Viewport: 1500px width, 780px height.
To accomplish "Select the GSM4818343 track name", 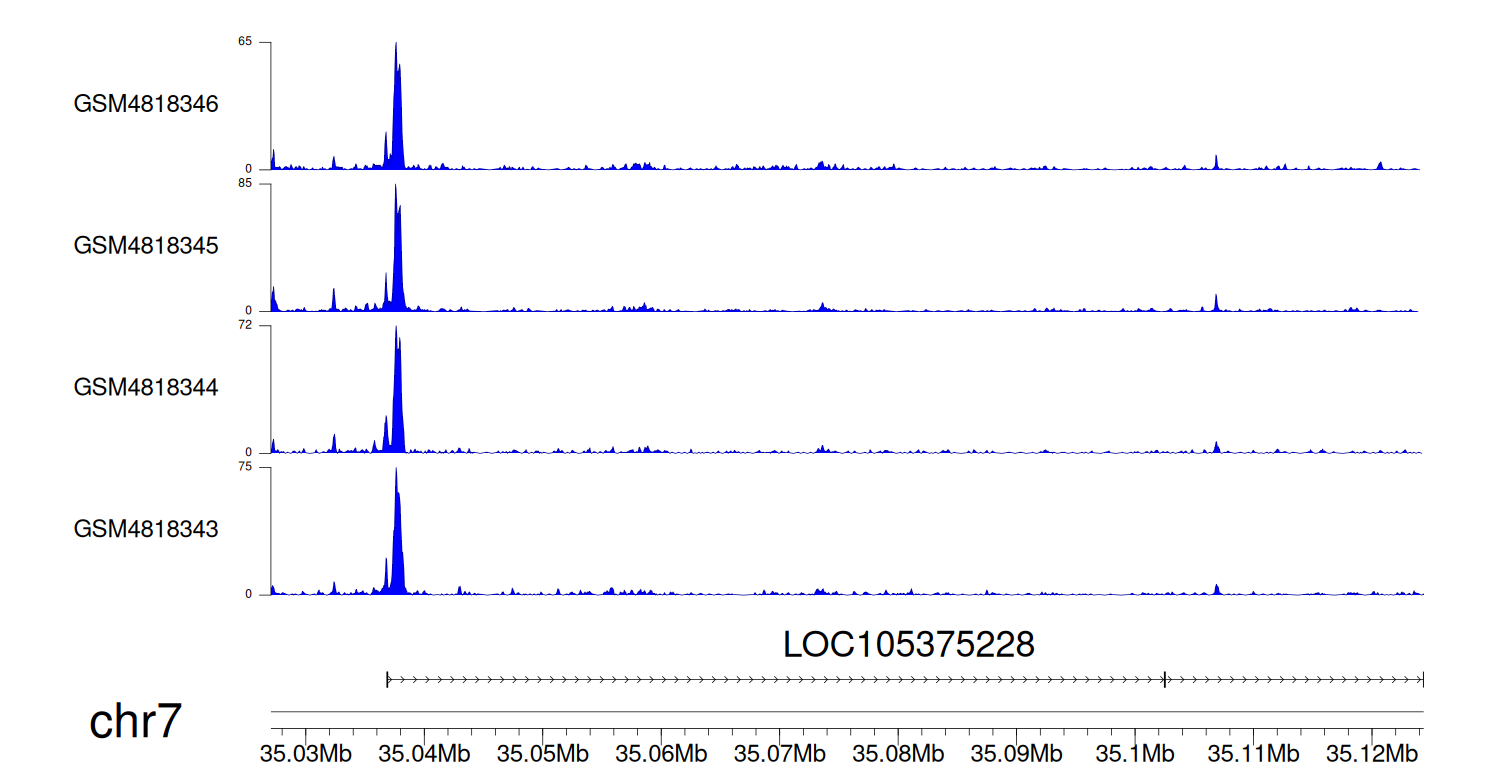I will click(146, 528).
